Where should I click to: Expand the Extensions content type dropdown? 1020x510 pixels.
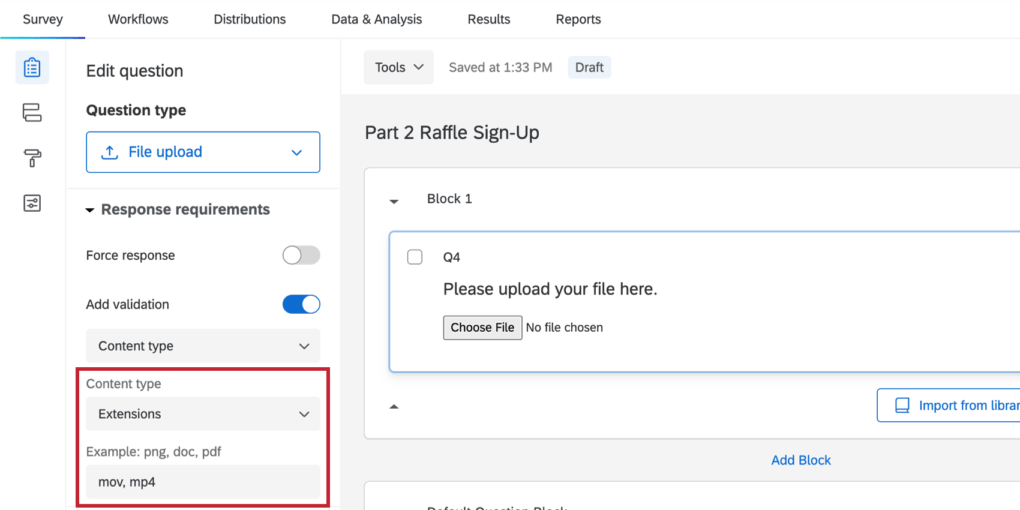pyautogui.click(x=203, y=414)
